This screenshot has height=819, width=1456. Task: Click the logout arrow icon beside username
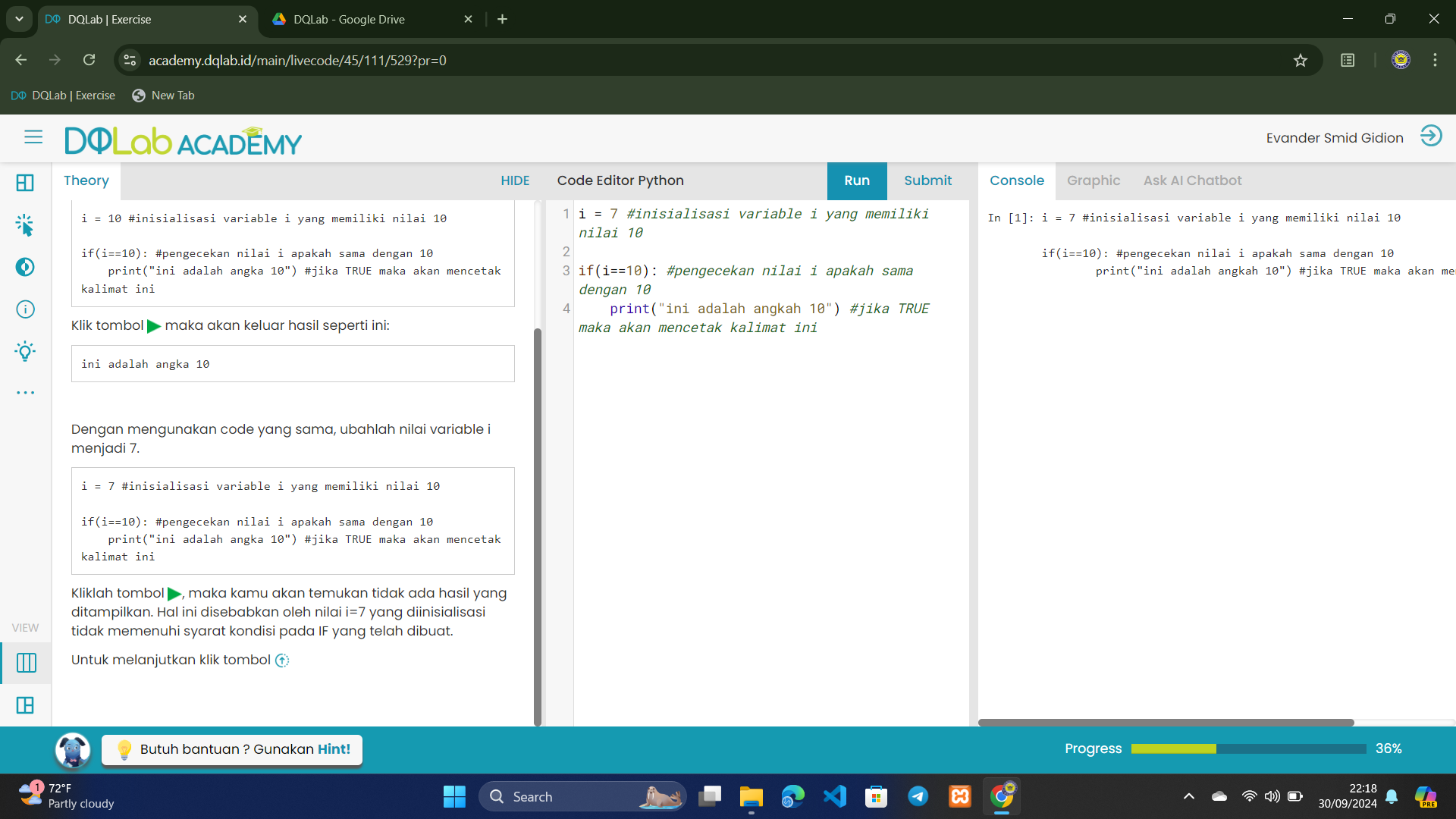[x=1431, y=136]
